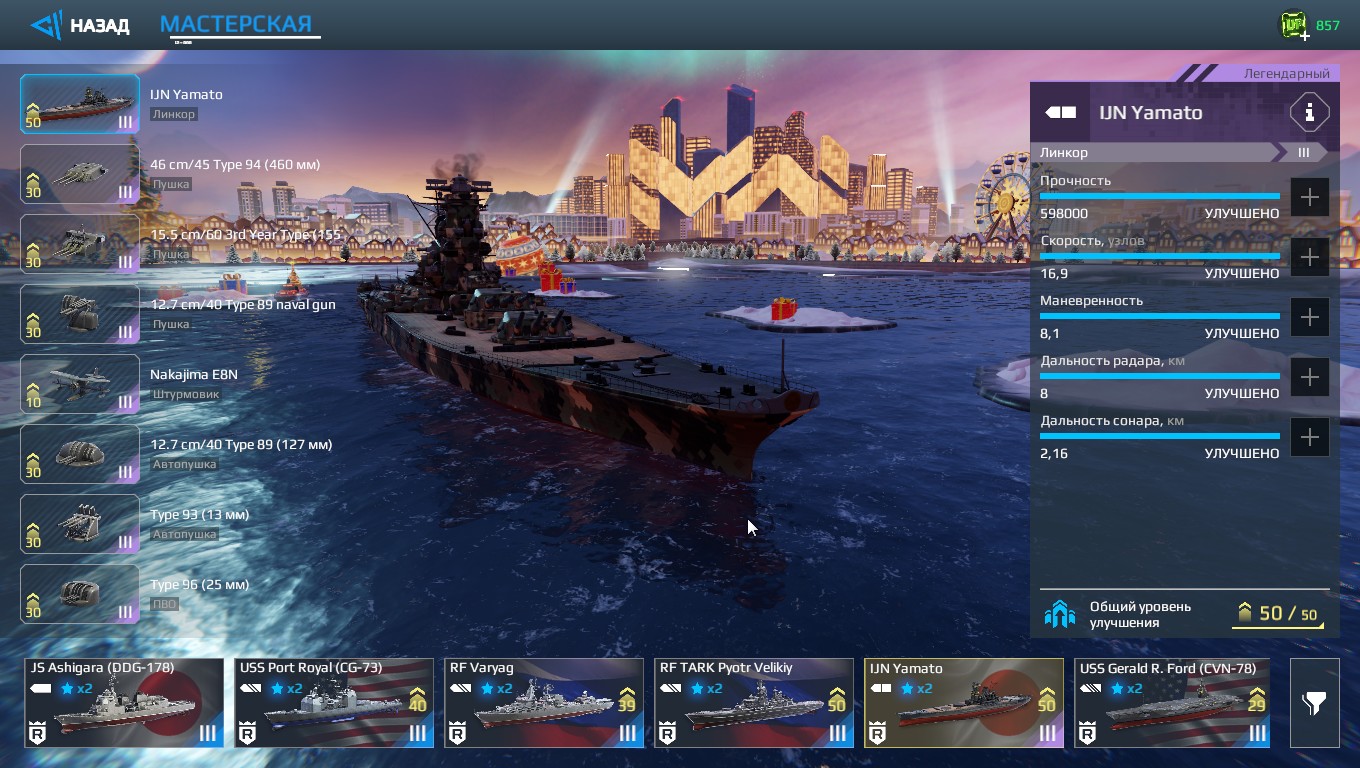Viewport: 1360px width, 768px height.
Task: Select the Type 93 (13 мм) autocannon icon
Action: pyautogui.click(x=80, y=524)
